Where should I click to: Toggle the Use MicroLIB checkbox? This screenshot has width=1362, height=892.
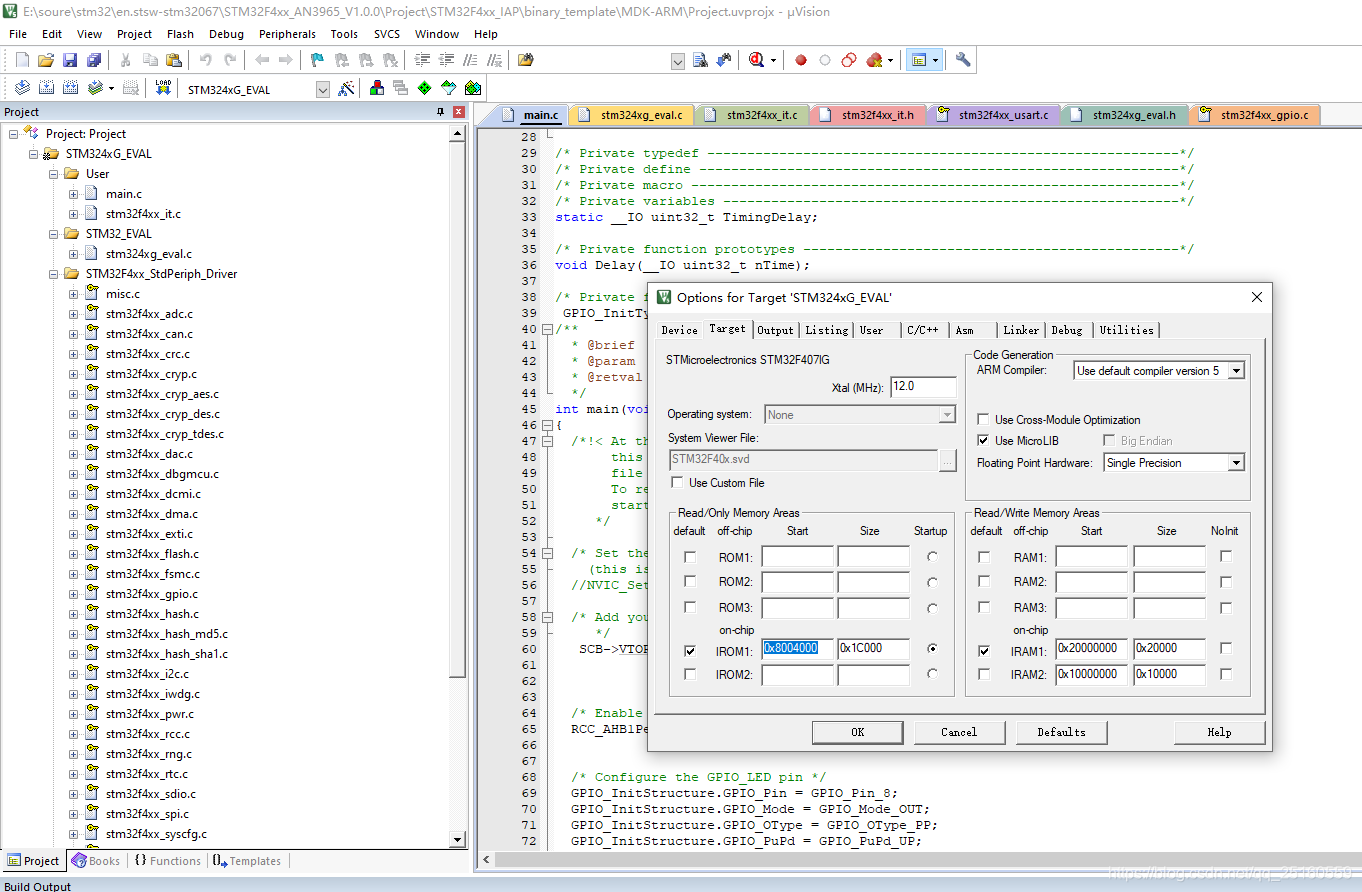point(984,441)
